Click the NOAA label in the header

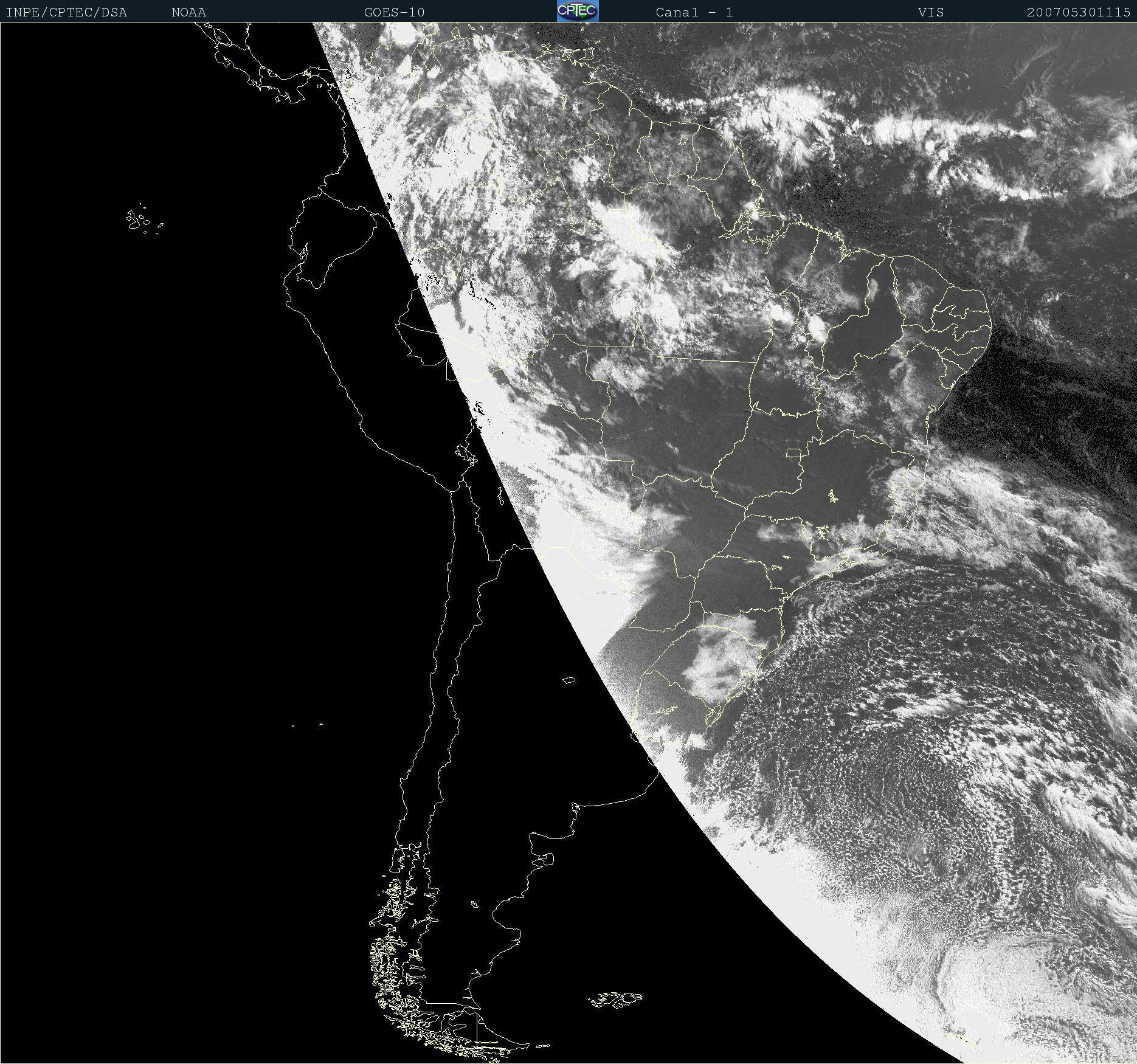[189, 12]
